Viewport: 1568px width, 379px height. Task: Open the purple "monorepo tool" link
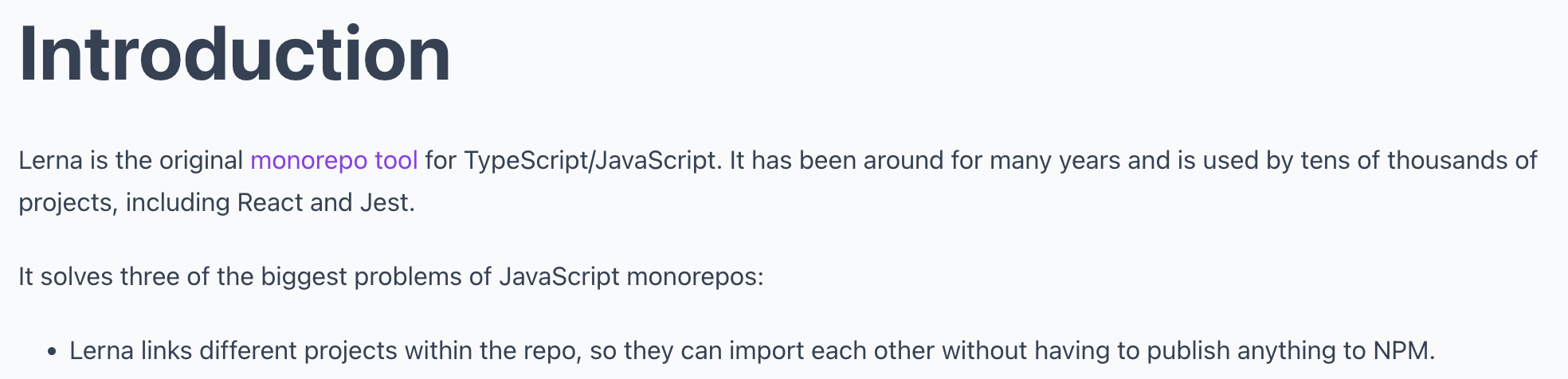[334, 161]
